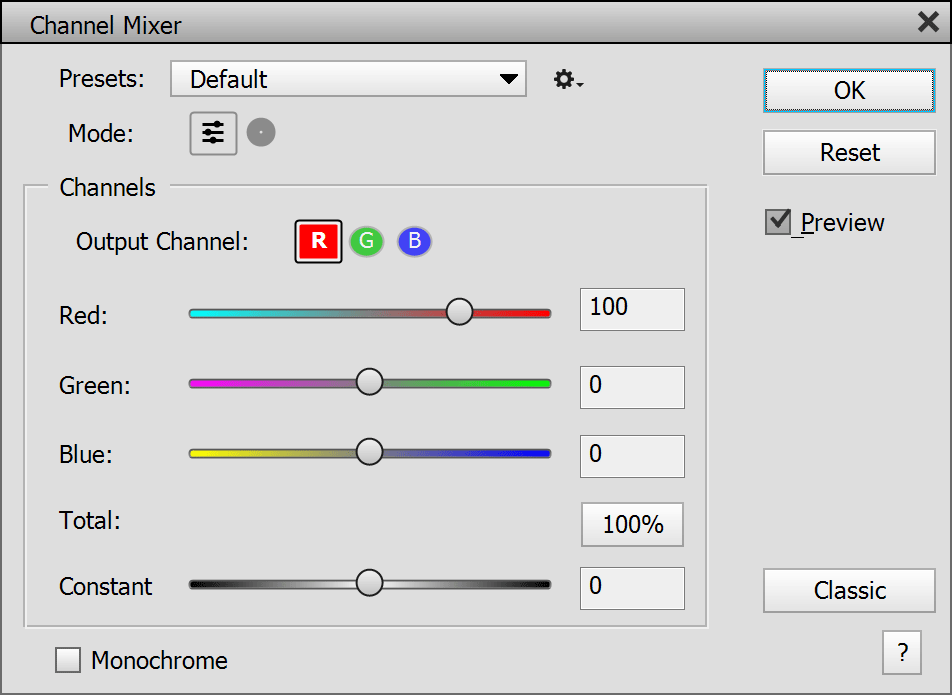952x695 pixels.
Task: Select the Red output channel
Action: tap(319, 242)
